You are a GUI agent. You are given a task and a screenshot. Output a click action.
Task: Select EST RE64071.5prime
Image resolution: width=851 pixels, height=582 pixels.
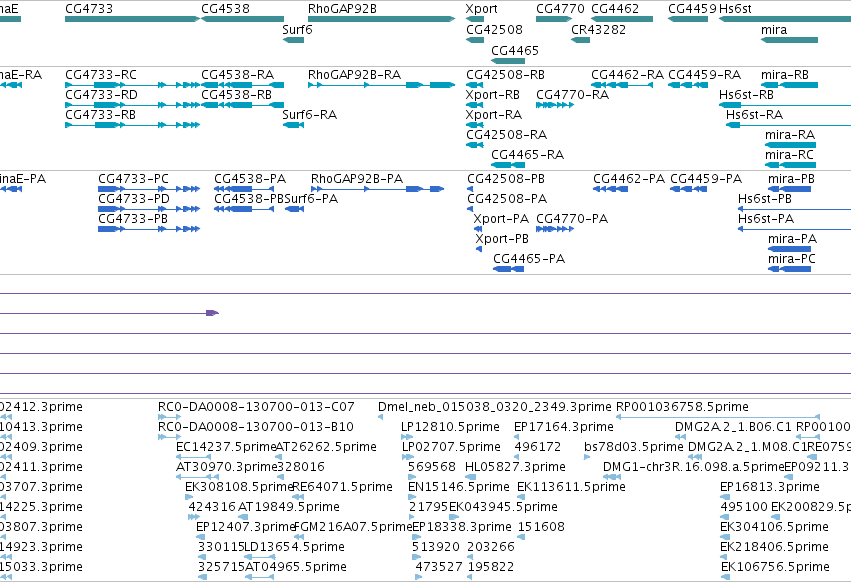(342, 487)
